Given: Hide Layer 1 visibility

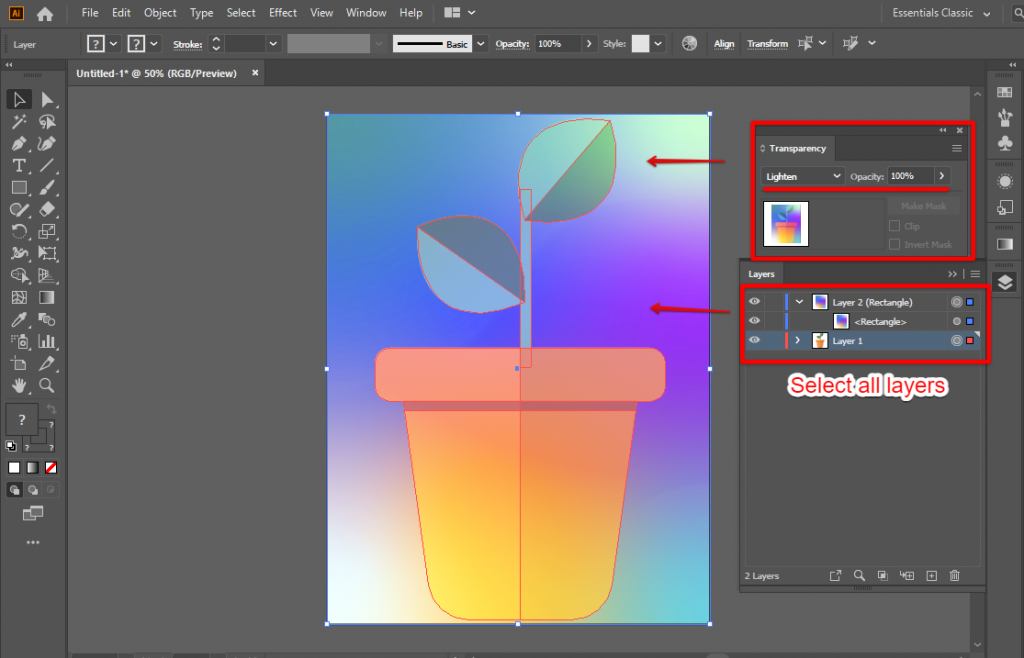Looking at the screenshot, I should tap(755, 340).
